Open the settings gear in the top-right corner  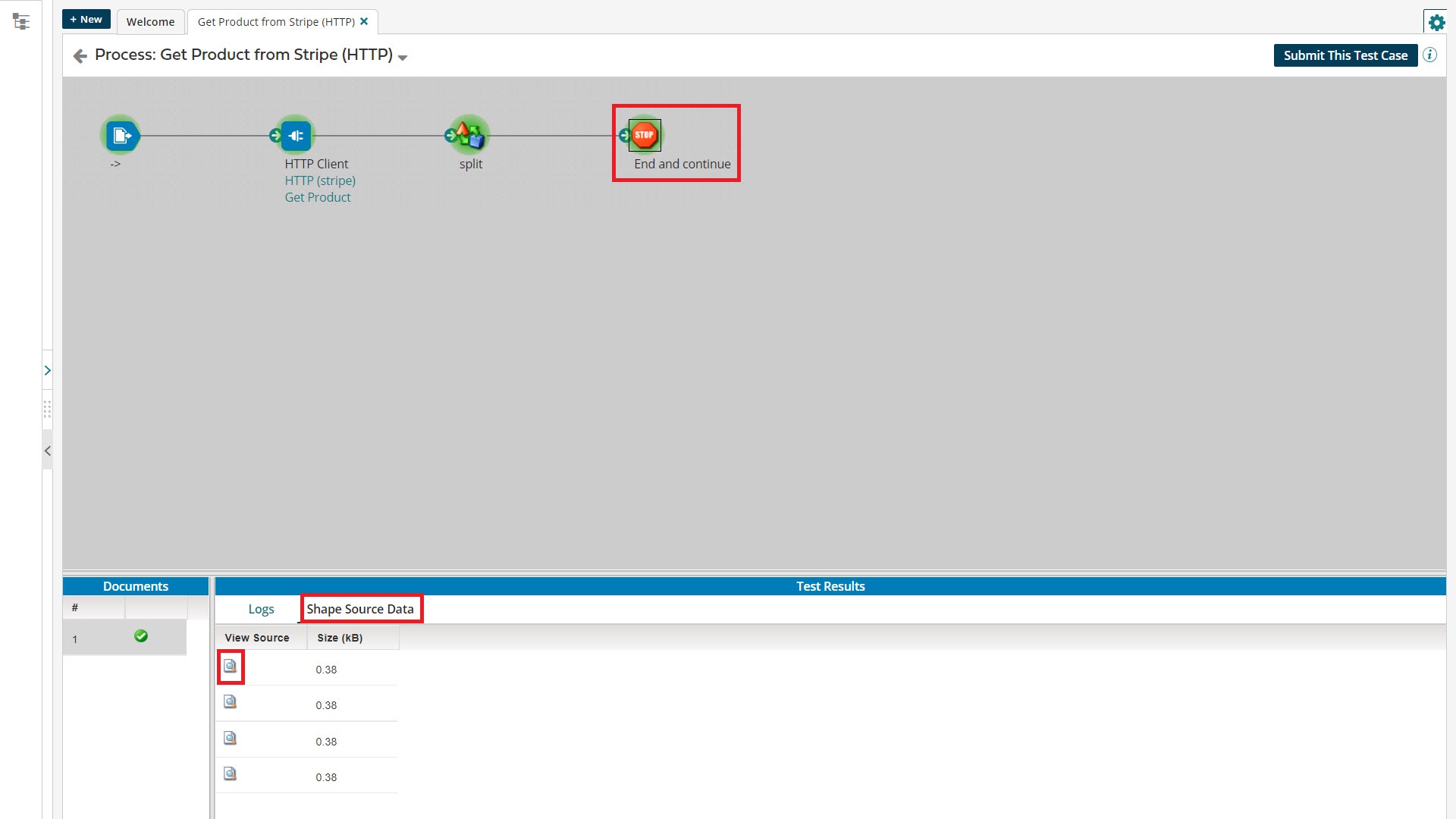click(x=1437, y=22)
